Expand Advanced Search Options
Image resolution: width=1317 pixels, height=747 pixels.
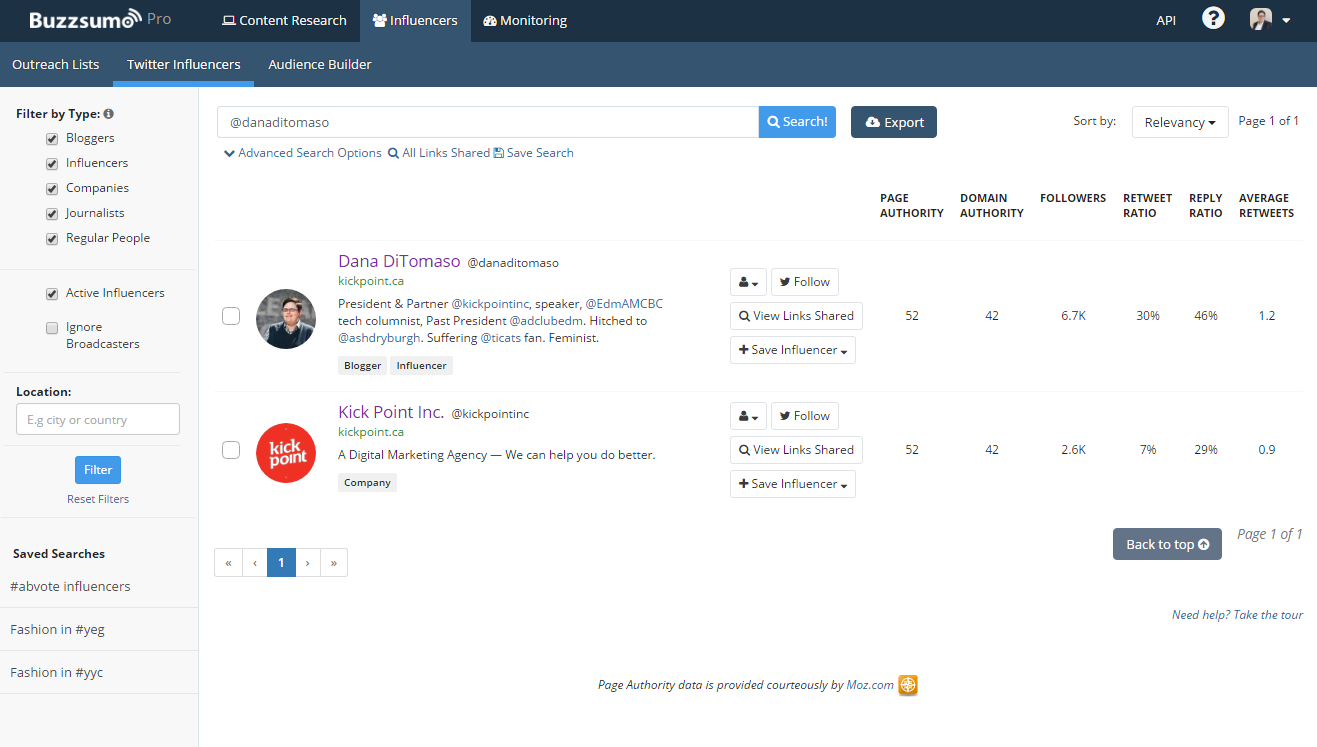coord(303,153)
